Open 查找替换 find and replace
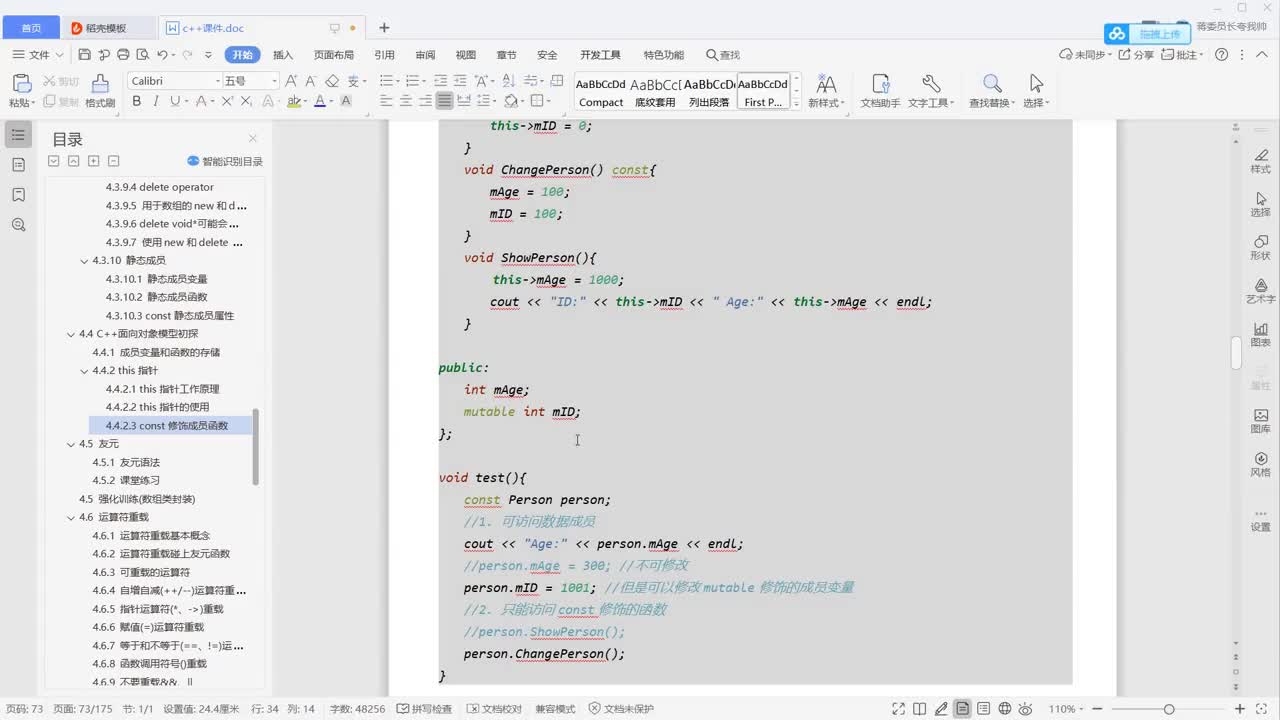Screen dimensions: 1280x720 pos(992,91)
